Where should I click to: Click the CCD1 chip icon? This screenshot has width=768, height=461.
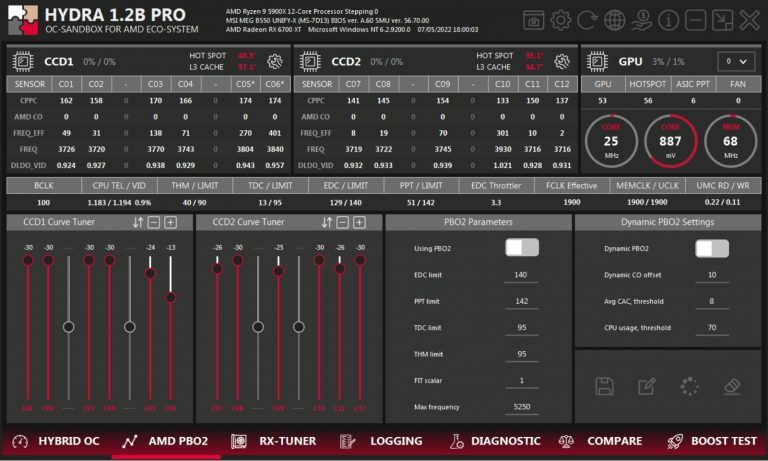click(23, 62)
